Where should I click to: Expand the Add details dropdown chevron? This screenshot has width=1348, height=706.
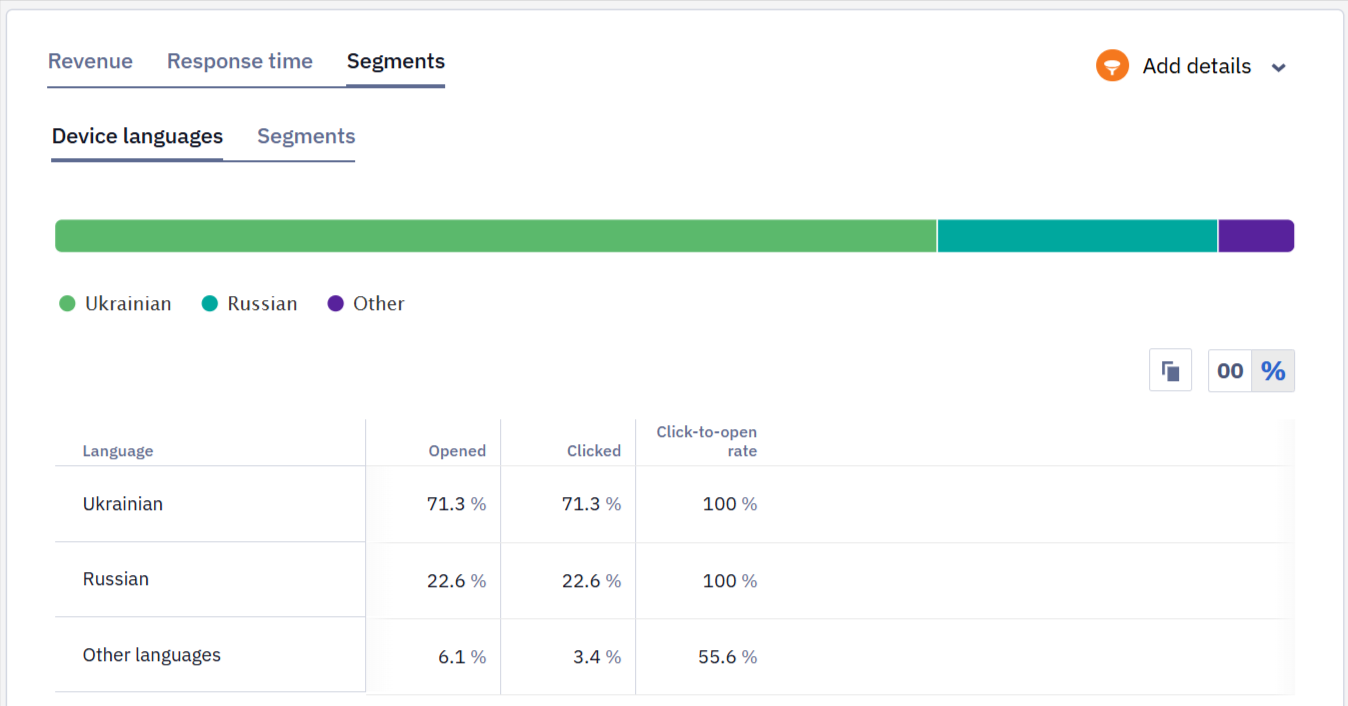point(1278,68)
